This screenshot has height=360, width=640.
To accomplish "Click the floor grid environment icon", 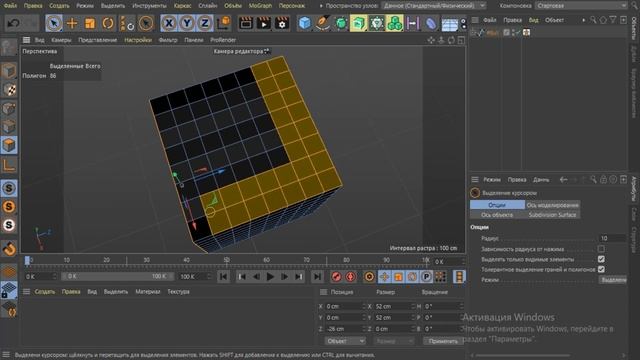I will 449,24.
